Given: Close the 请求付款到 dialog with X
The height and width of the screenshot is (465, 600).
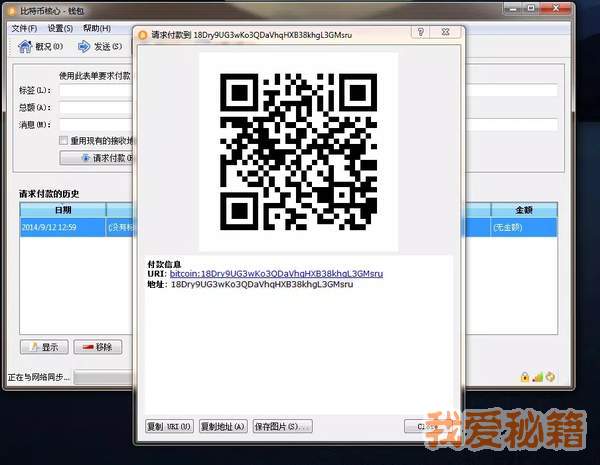Looking at the screenshot, I should click(x=445, y=32).
